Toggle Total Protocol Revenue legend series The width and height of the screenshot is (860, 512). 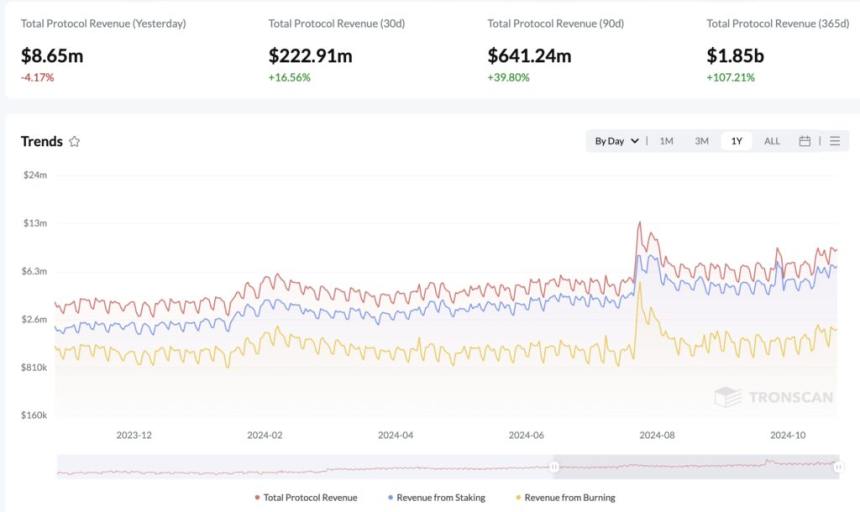306,497
